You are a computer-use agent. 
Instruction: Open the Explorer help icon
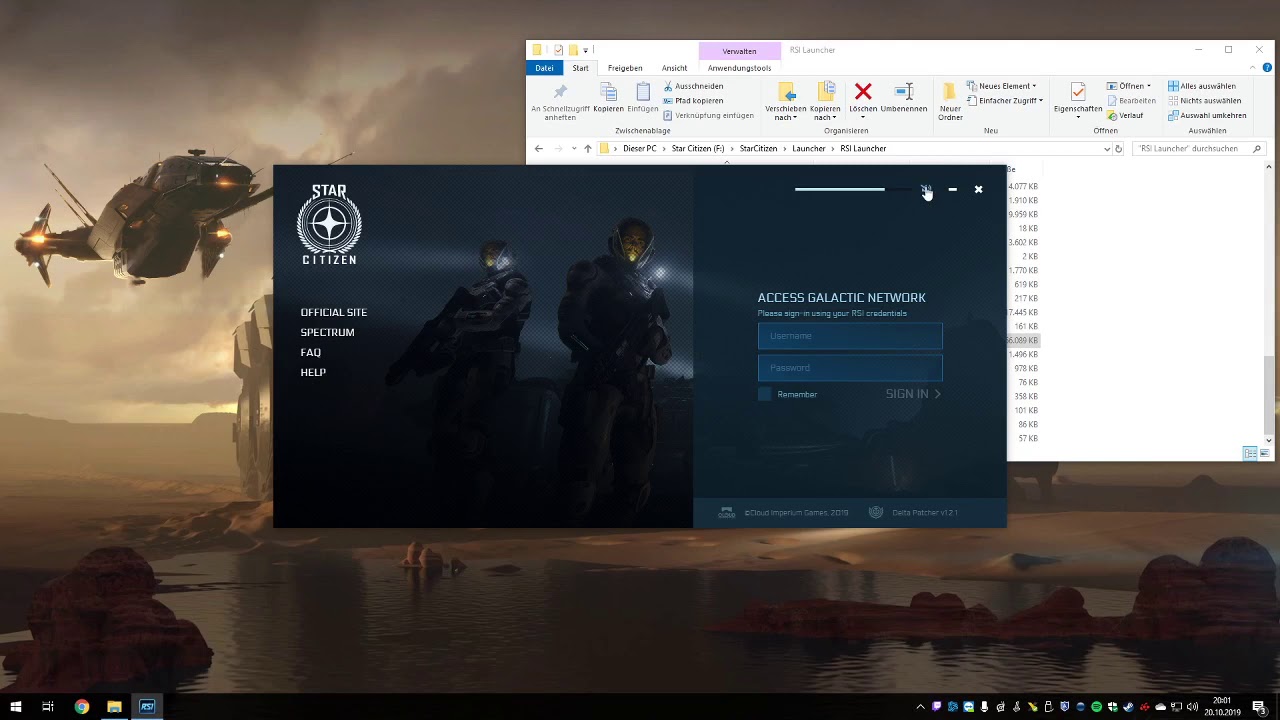coord(1267,68)
